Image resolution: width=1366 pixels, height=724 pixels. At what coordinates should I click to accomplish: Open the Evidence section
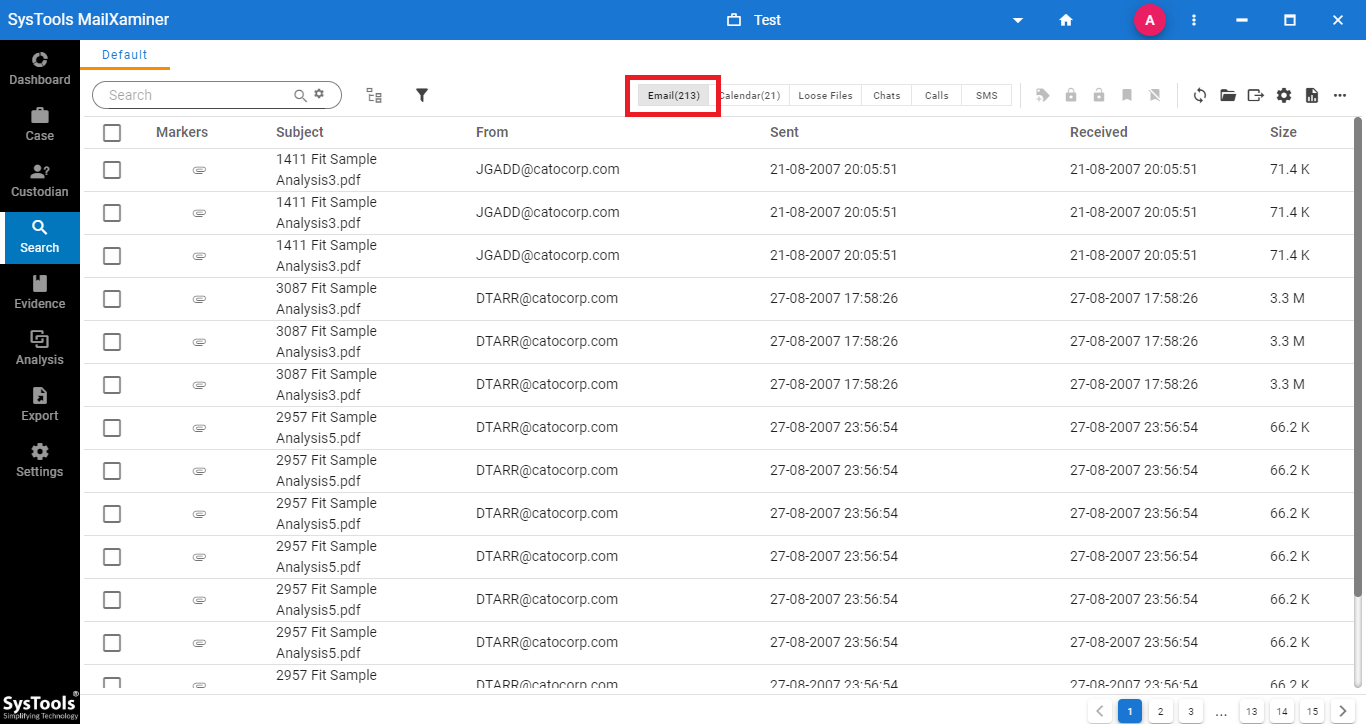click(x=40, y=292)
